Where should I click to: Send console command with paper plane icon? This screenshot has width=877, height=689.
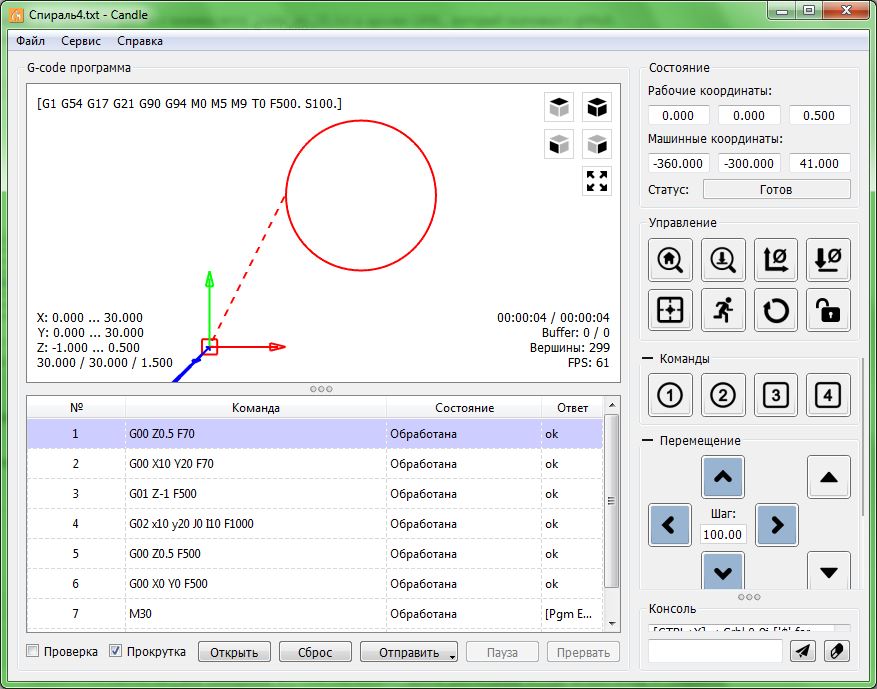pyautogui.click(x=803, y=651)
